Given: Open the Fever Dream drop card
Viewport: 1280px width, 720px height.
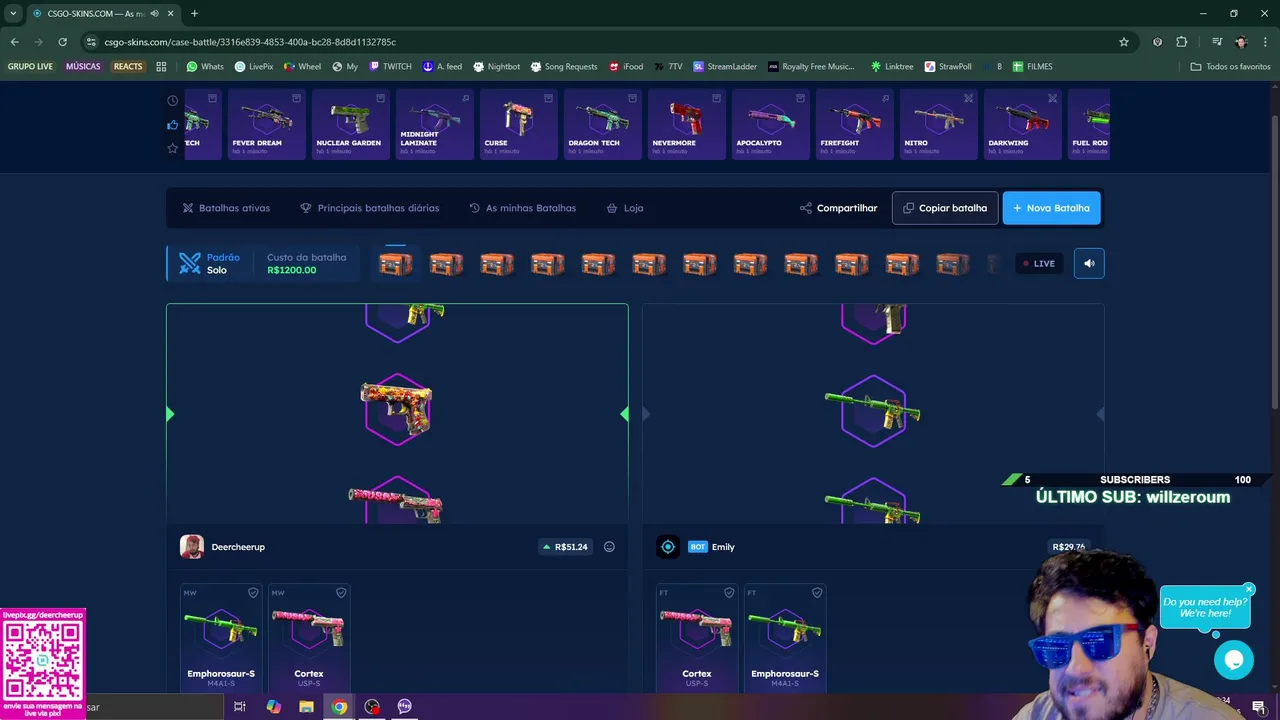Looking at the screenshot, I should click(x=267, y=124).
